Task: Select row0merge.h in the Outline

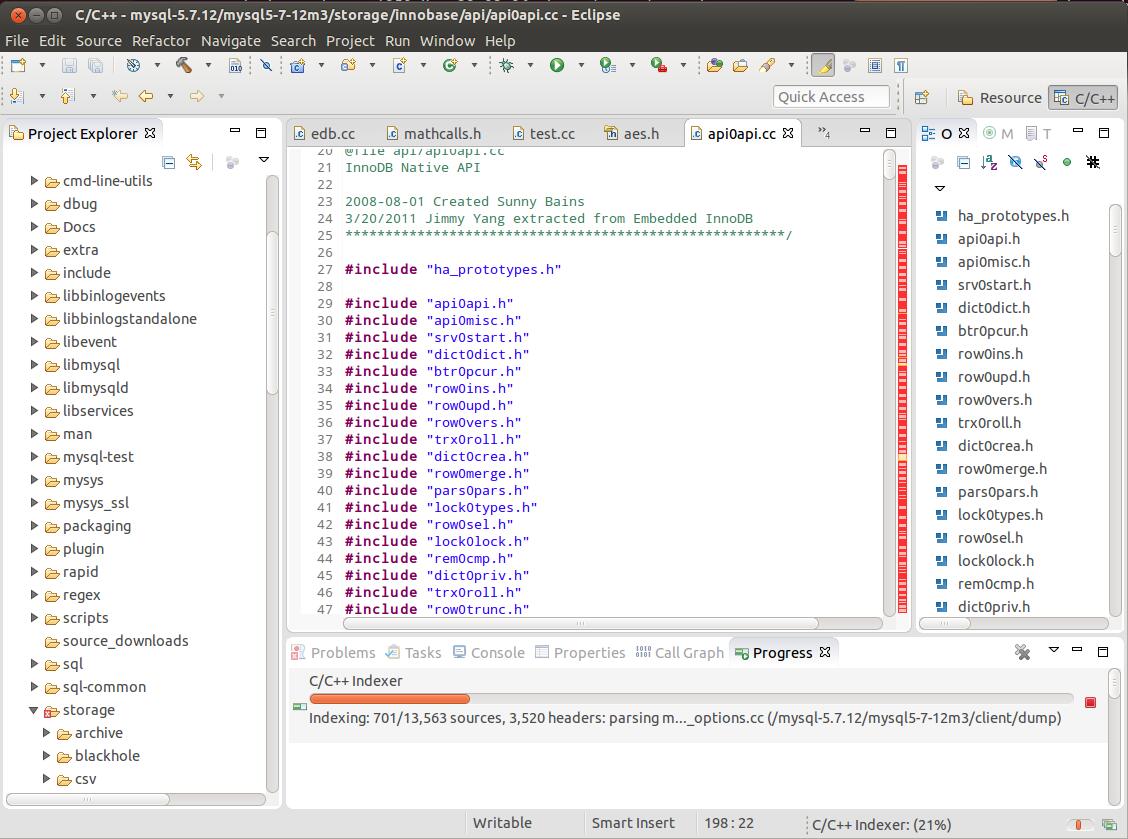Action: [x=1002, y=469]
